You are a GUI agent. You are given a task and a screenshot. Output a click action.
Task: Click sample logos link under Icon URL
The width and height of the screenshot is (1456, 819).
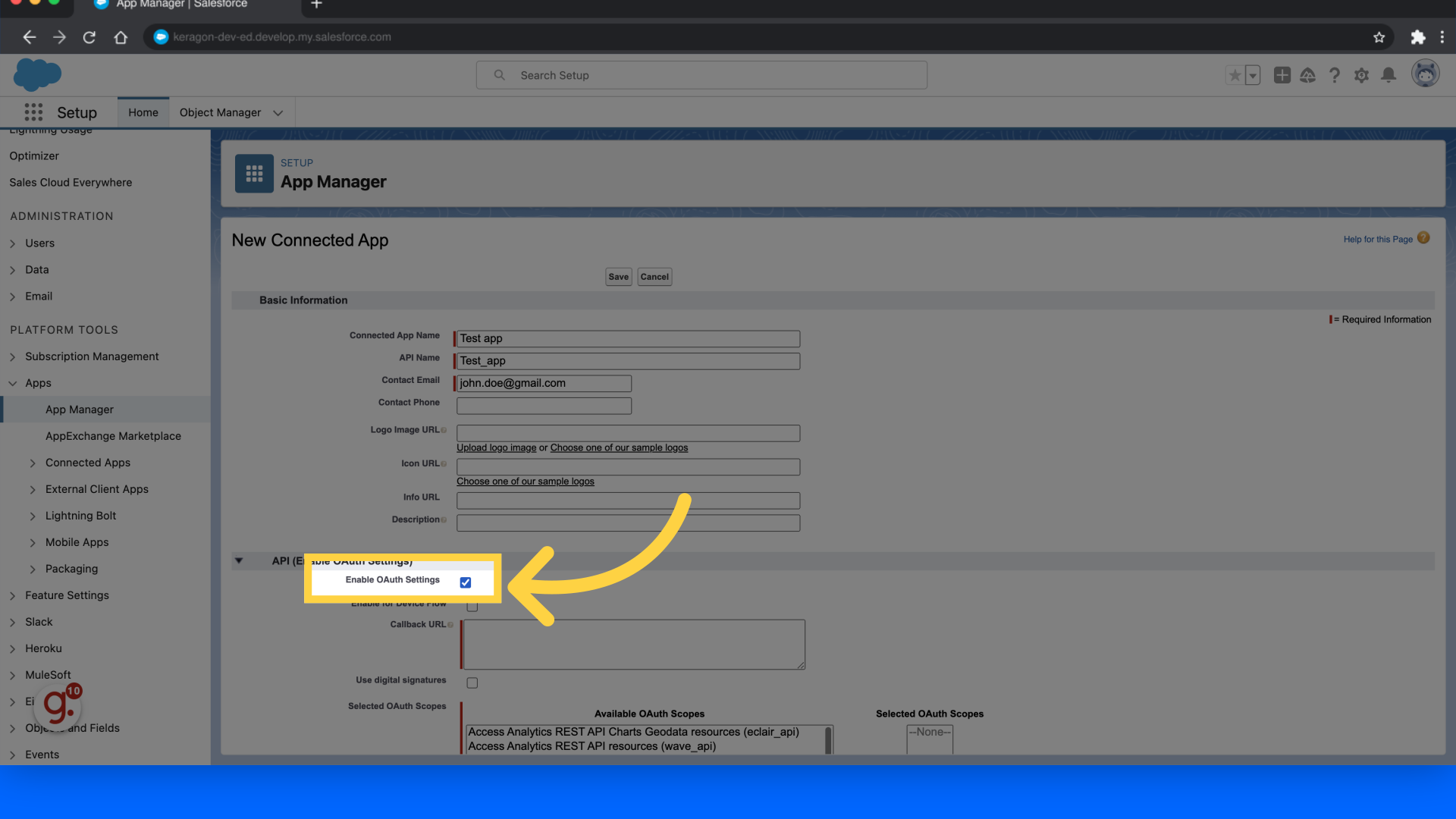tap(525, 482)
